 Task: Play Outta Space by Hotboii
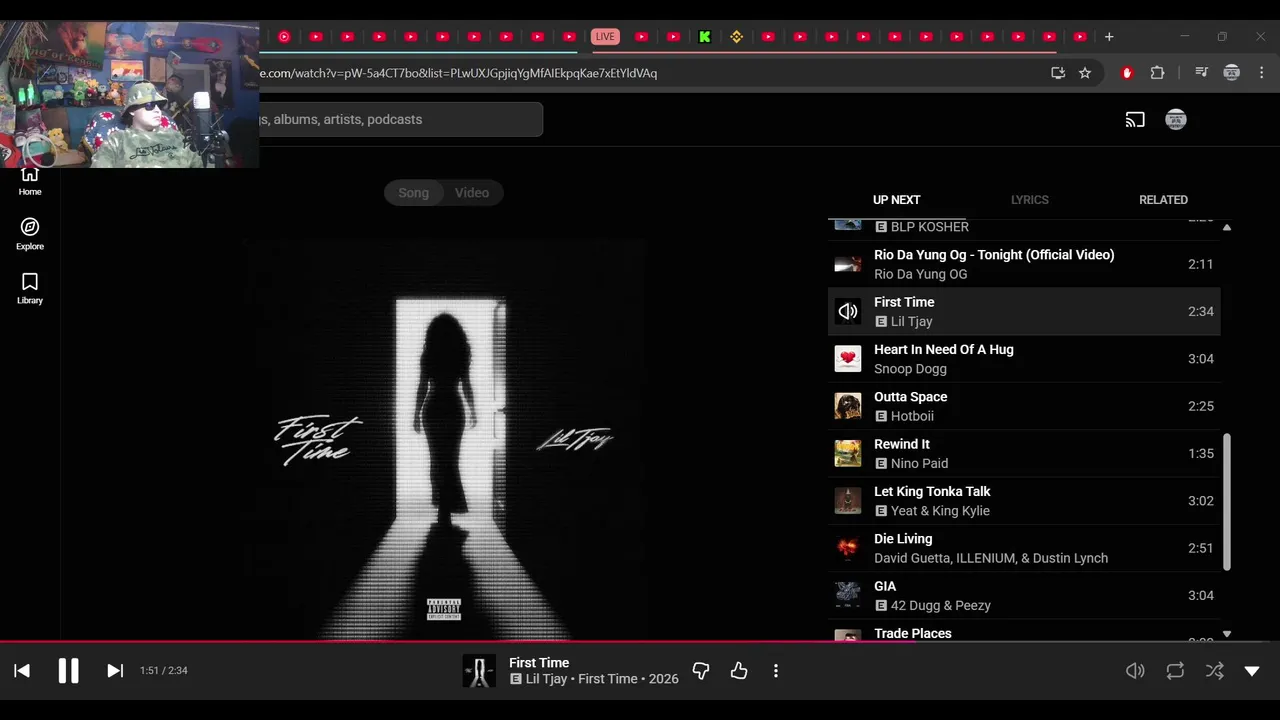1024,406
